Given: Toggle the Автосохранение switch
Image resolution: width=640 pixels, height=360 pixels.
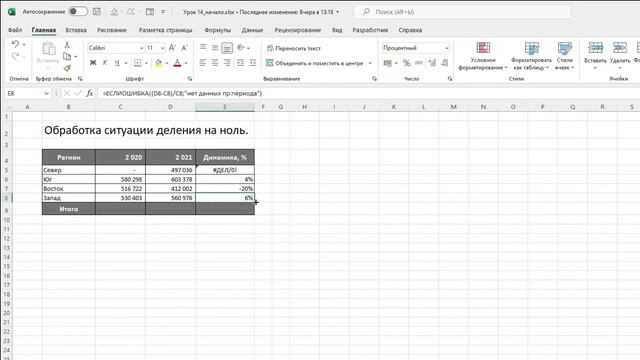Looking at the screenshot, I should coord(78,11).
